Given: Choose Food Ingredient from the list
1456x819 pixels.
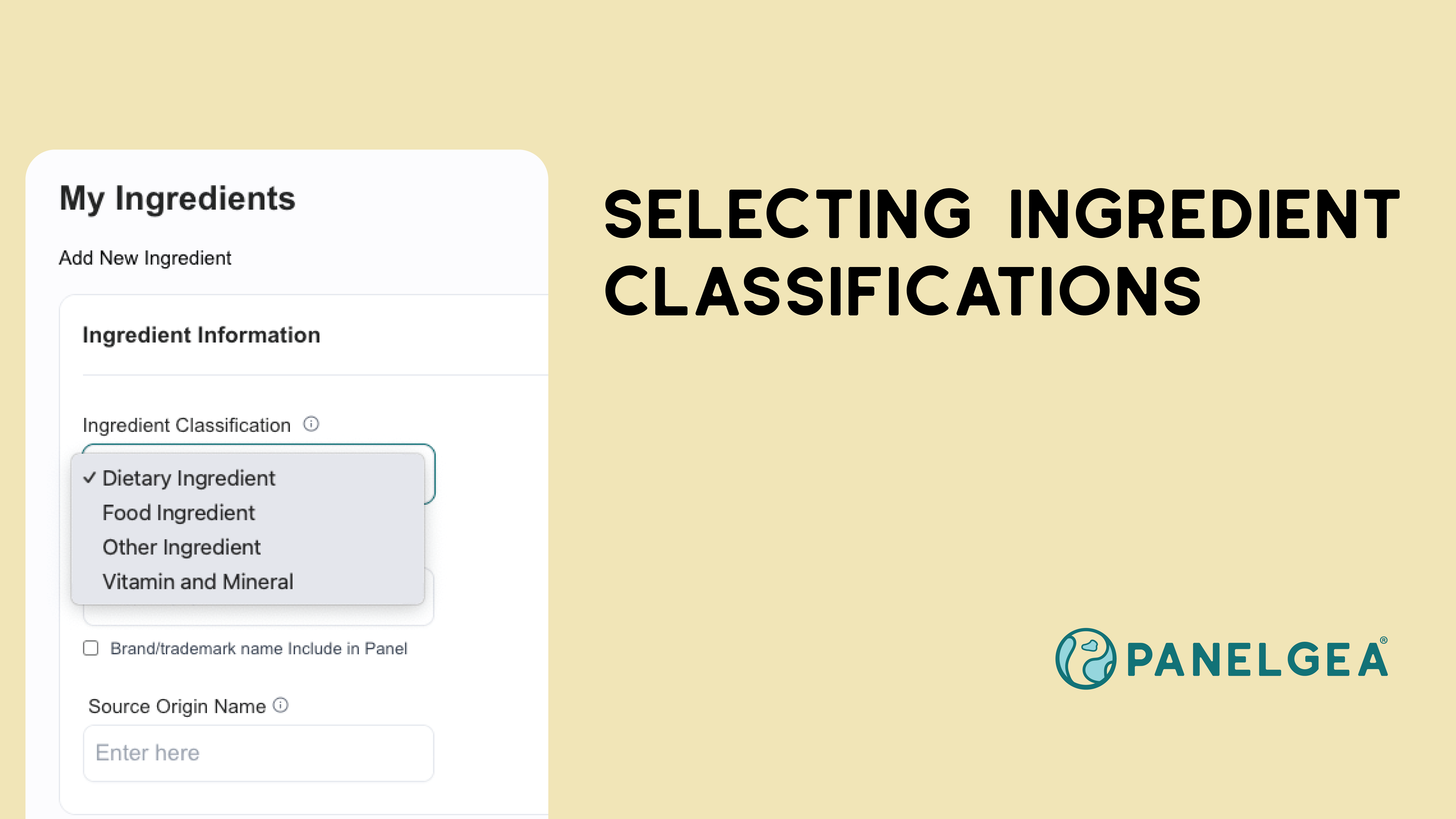Looking at the screenshot, I should tap(179, 513).
